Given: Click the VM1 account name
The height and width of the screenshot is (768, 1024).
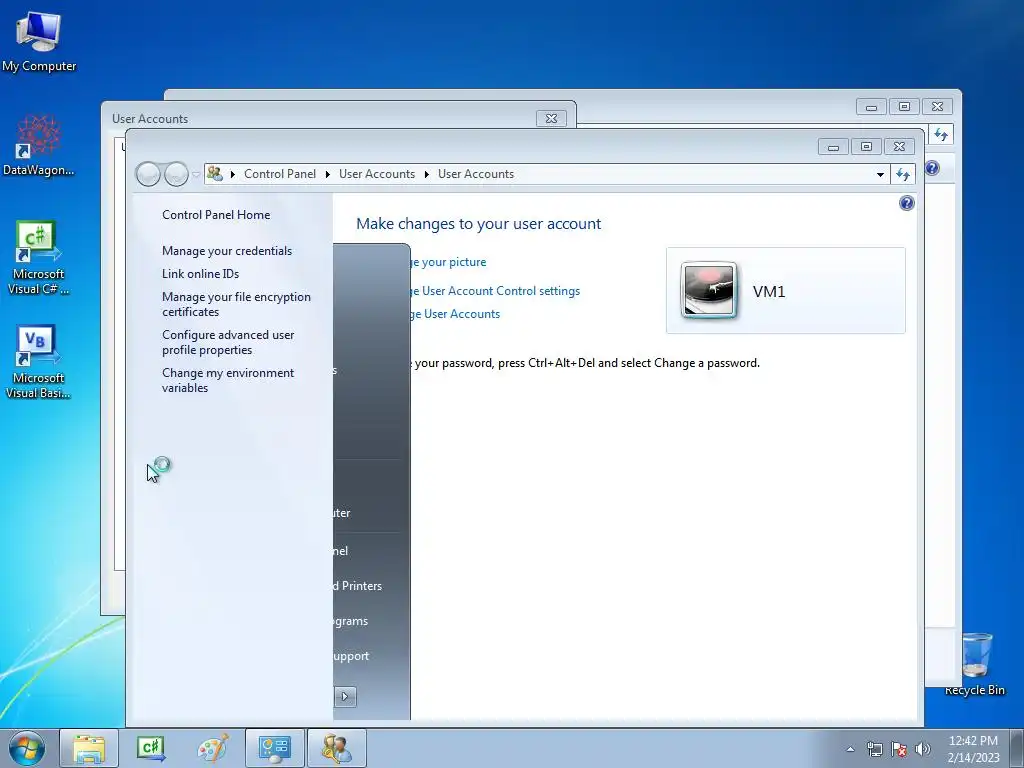Looking at the screenshot, I should coord(769,291).
